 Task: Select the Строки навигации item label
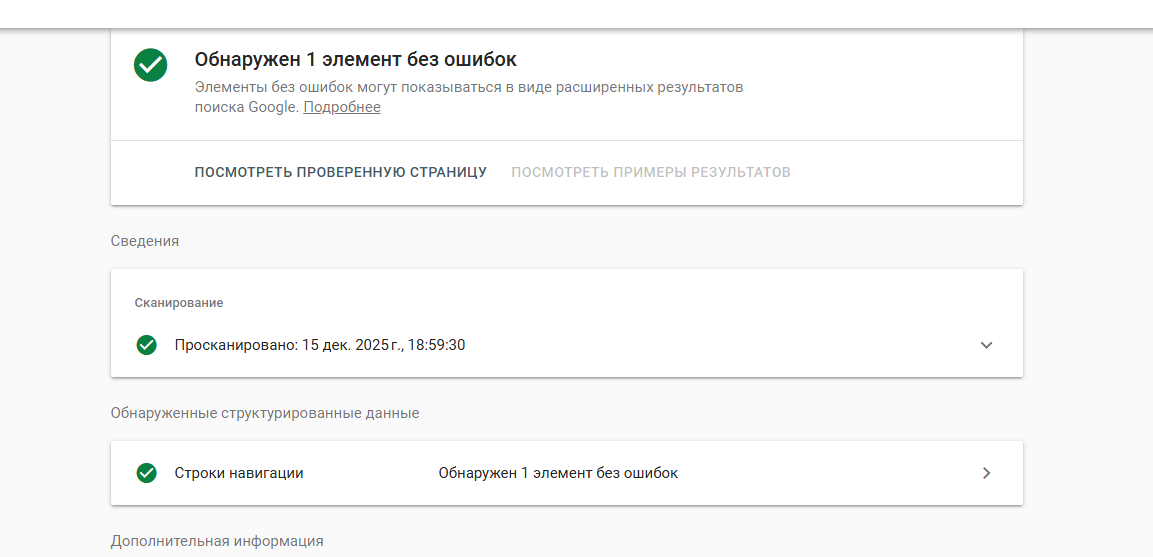tap(239, 473)
